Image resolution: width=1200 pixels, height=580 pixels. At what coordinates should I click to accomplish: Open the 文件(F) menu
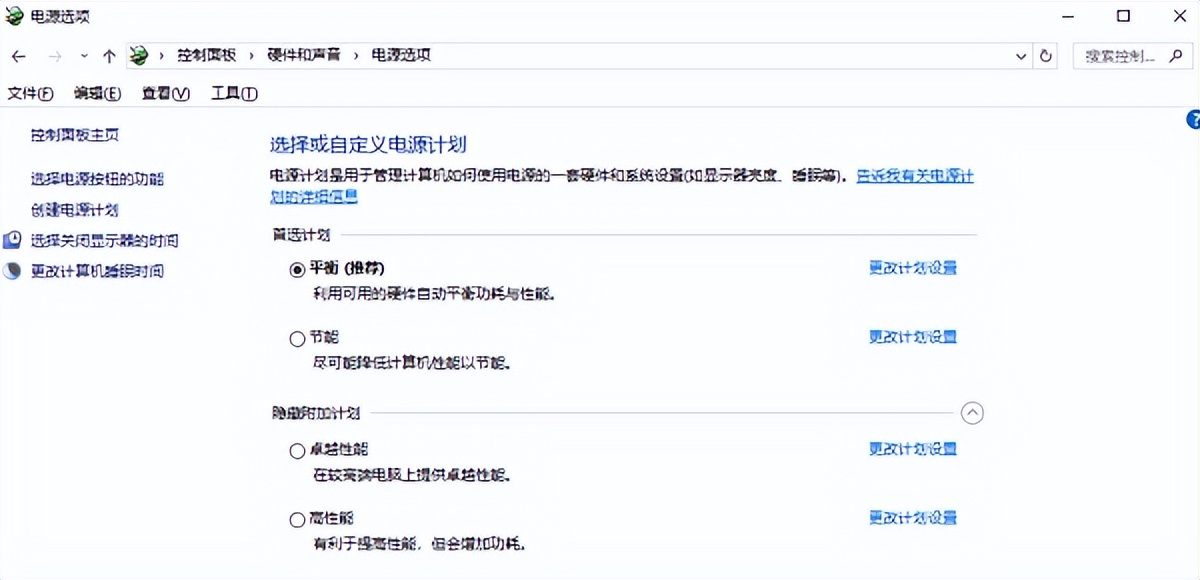click(30, 93)
